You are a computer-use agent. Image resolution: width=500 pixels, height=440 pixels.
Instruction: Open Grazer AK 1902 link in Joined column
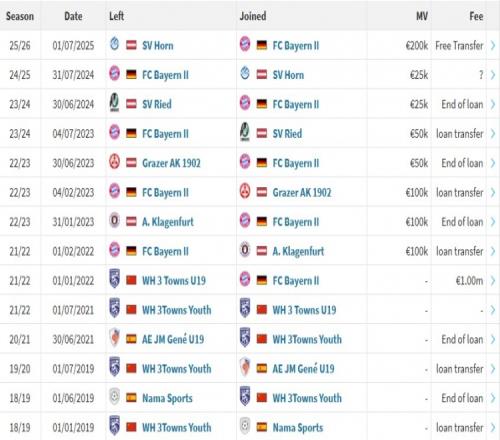(x=302, y=192)
